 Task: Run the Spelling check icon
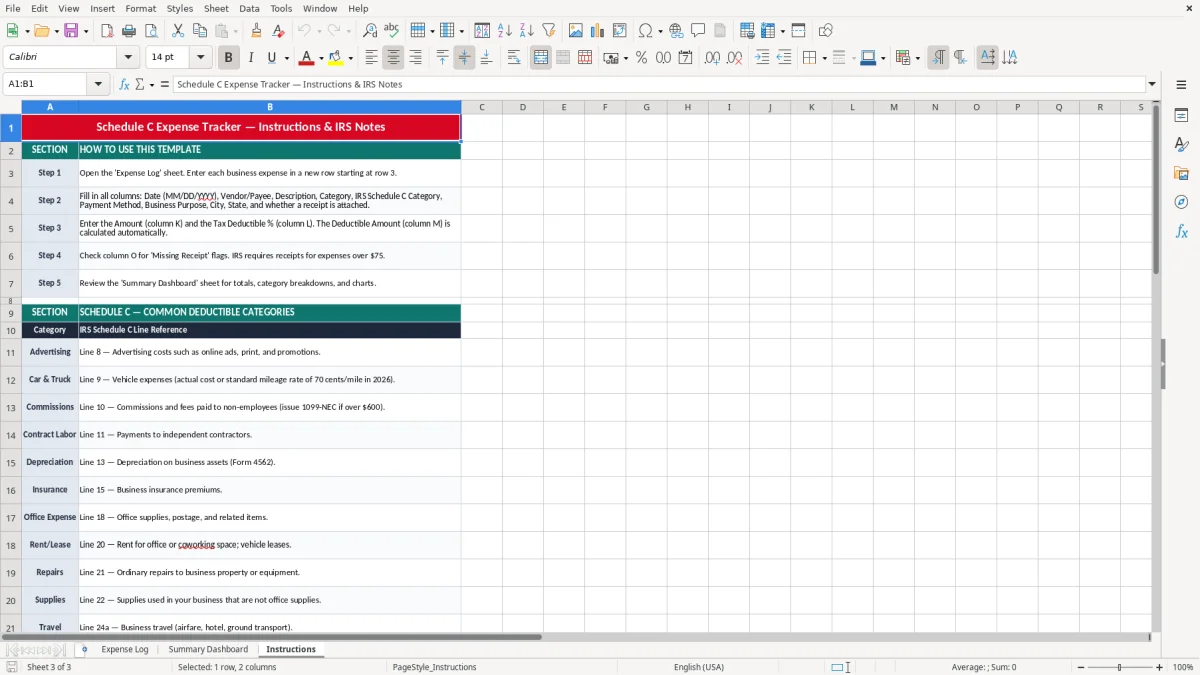coord(392,31)
